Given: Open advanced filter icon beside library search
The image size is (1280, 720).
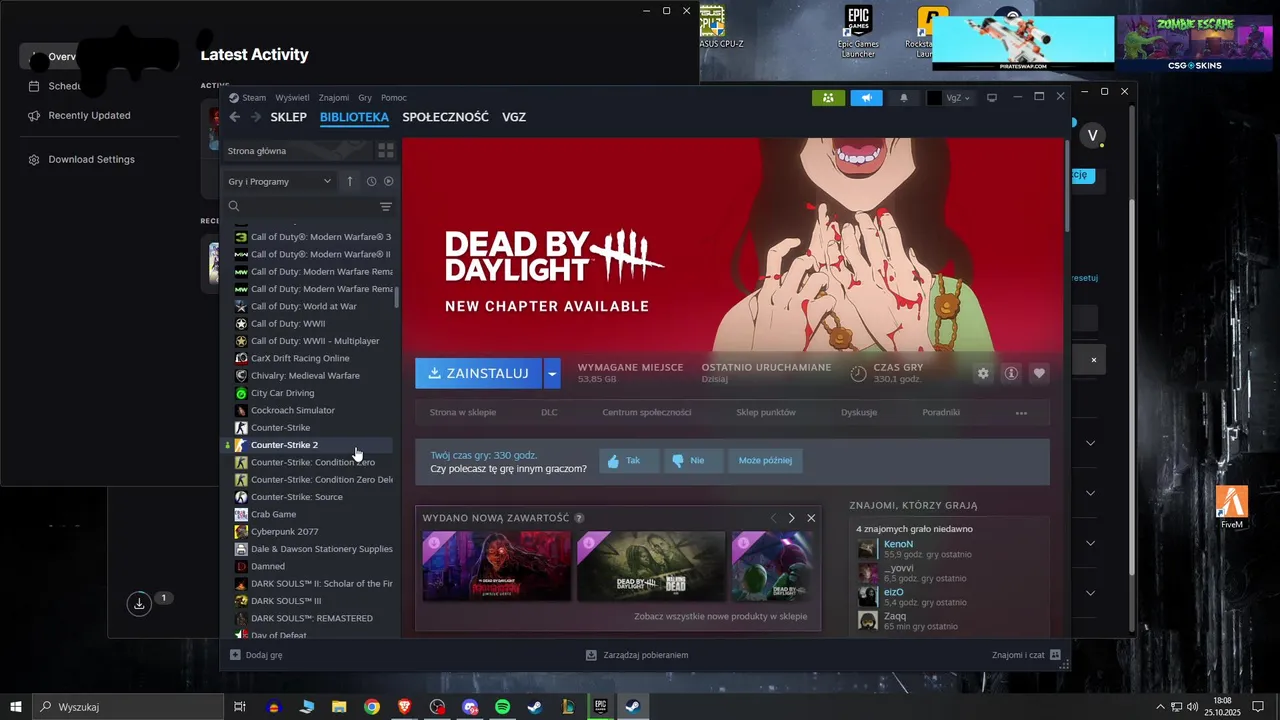Looking at the screenshot, I should tap(386, 207).
